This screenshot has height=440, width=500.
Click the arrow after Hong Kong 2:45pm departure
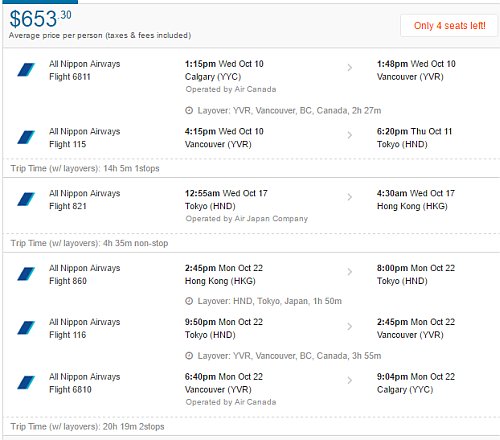tap(350, 272)
